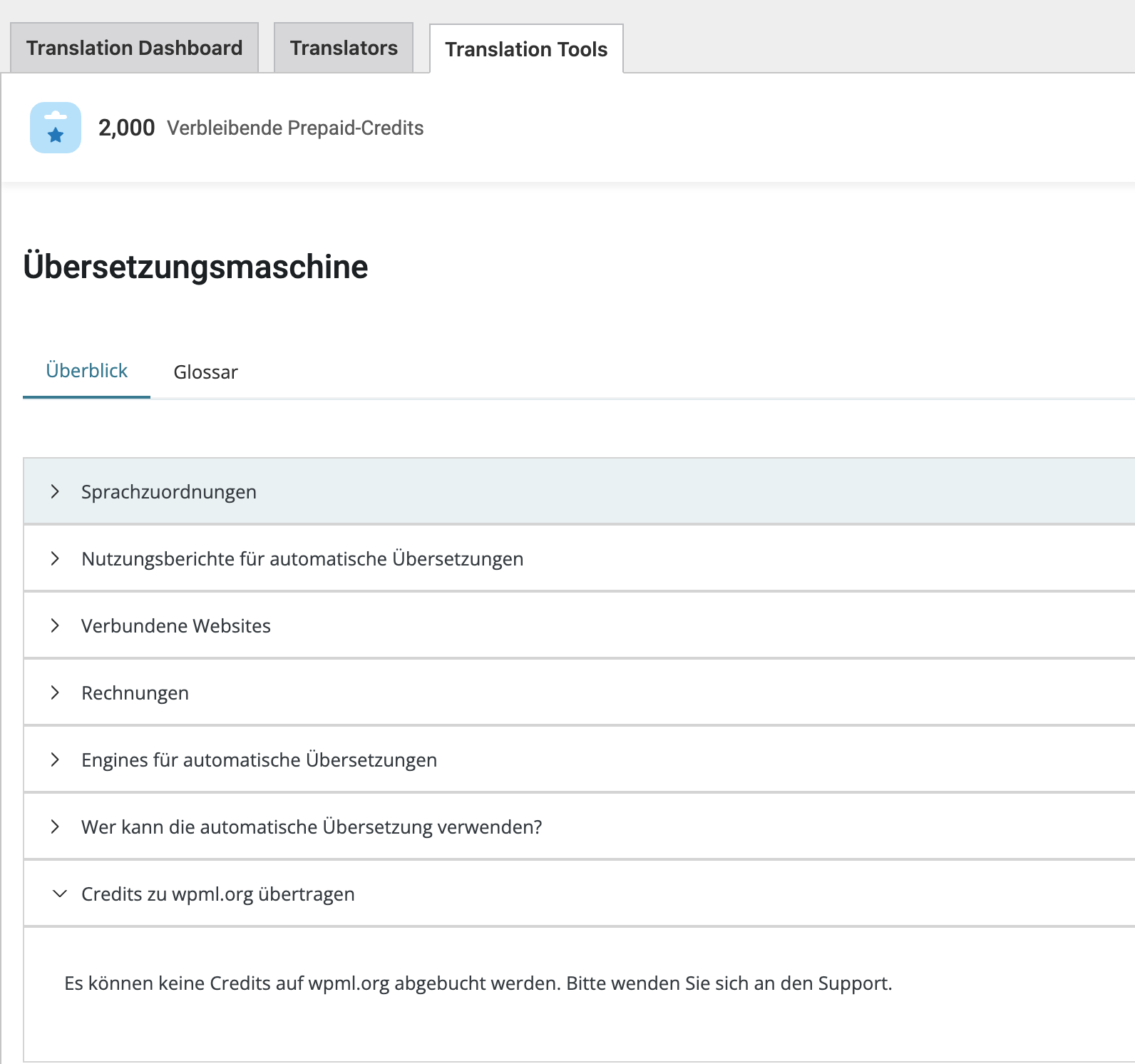Collapse Credits zu wpml.org übertragen with its chevron
The image size is (1135, 1064).
pos(60,894)
